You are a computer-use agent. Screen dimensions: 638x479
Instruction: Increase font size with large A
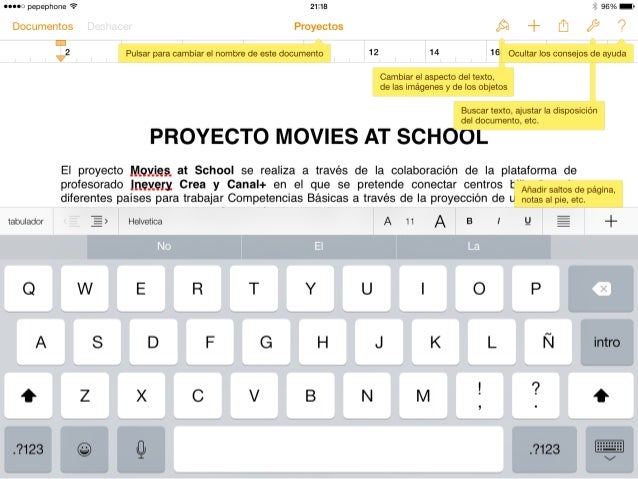coord(440,222)
